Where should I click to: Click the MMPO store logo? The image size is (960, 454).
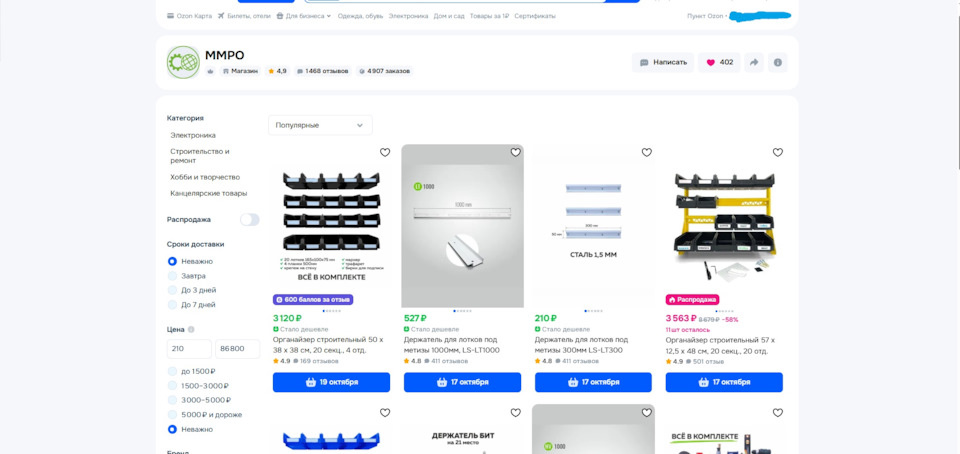183,62
